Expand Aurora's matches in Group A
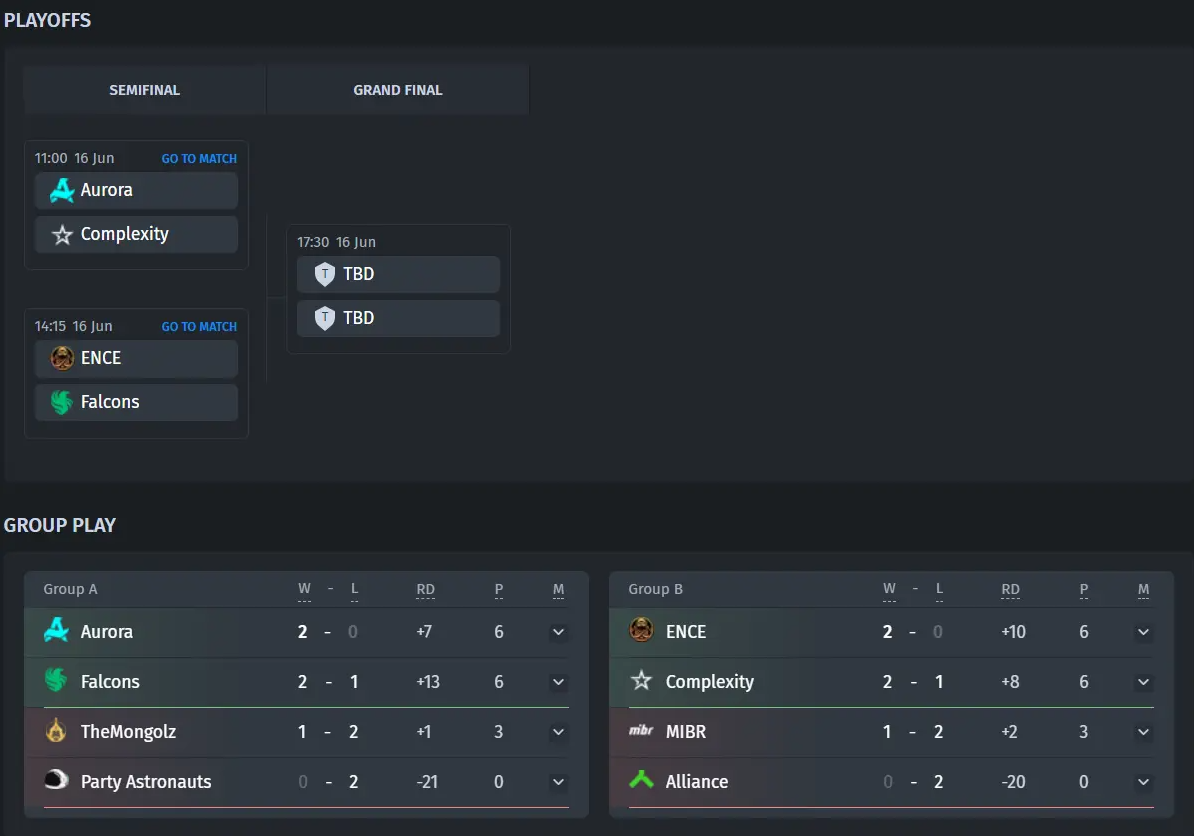 [x=558, y=632]
